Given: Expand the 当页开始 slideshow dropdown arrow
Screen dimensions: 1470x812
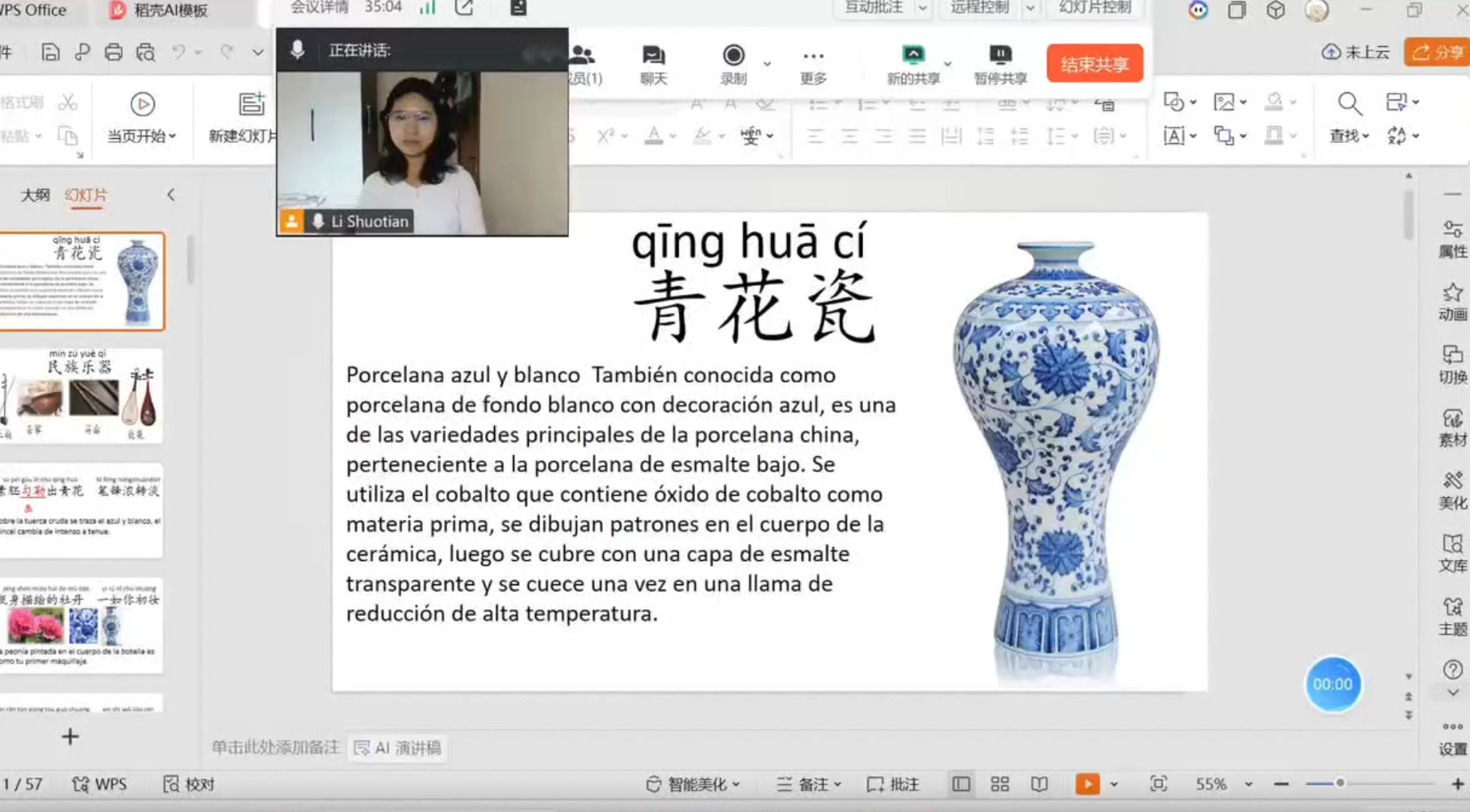Looking at the screenshot, I should (173, 136).
